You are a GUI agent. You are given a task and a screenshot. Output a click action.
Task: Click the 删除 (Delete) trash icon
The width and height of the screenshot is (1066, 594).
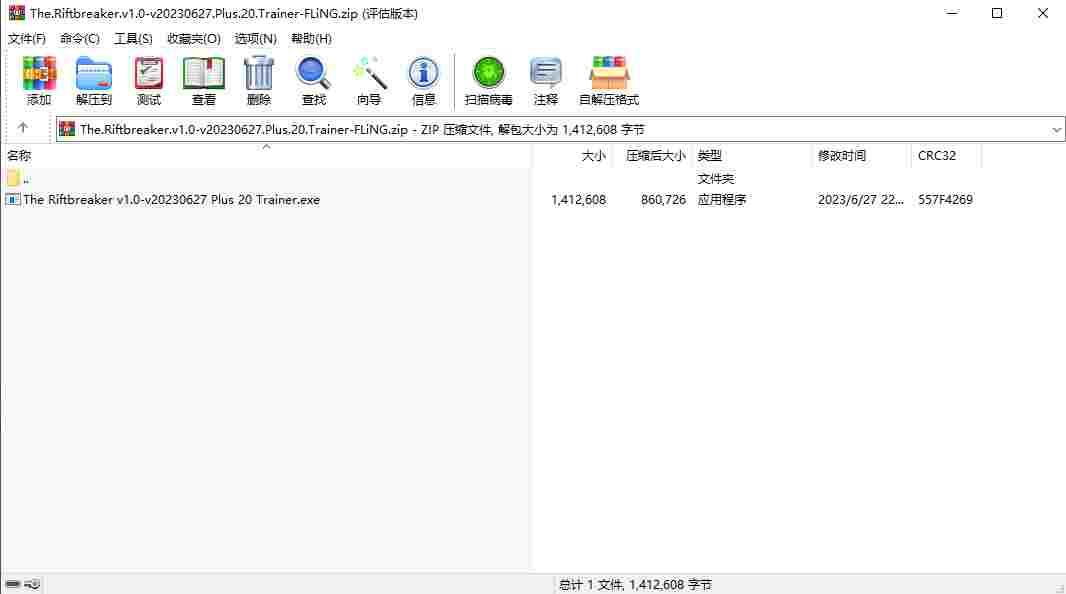(x=258, y=73)
